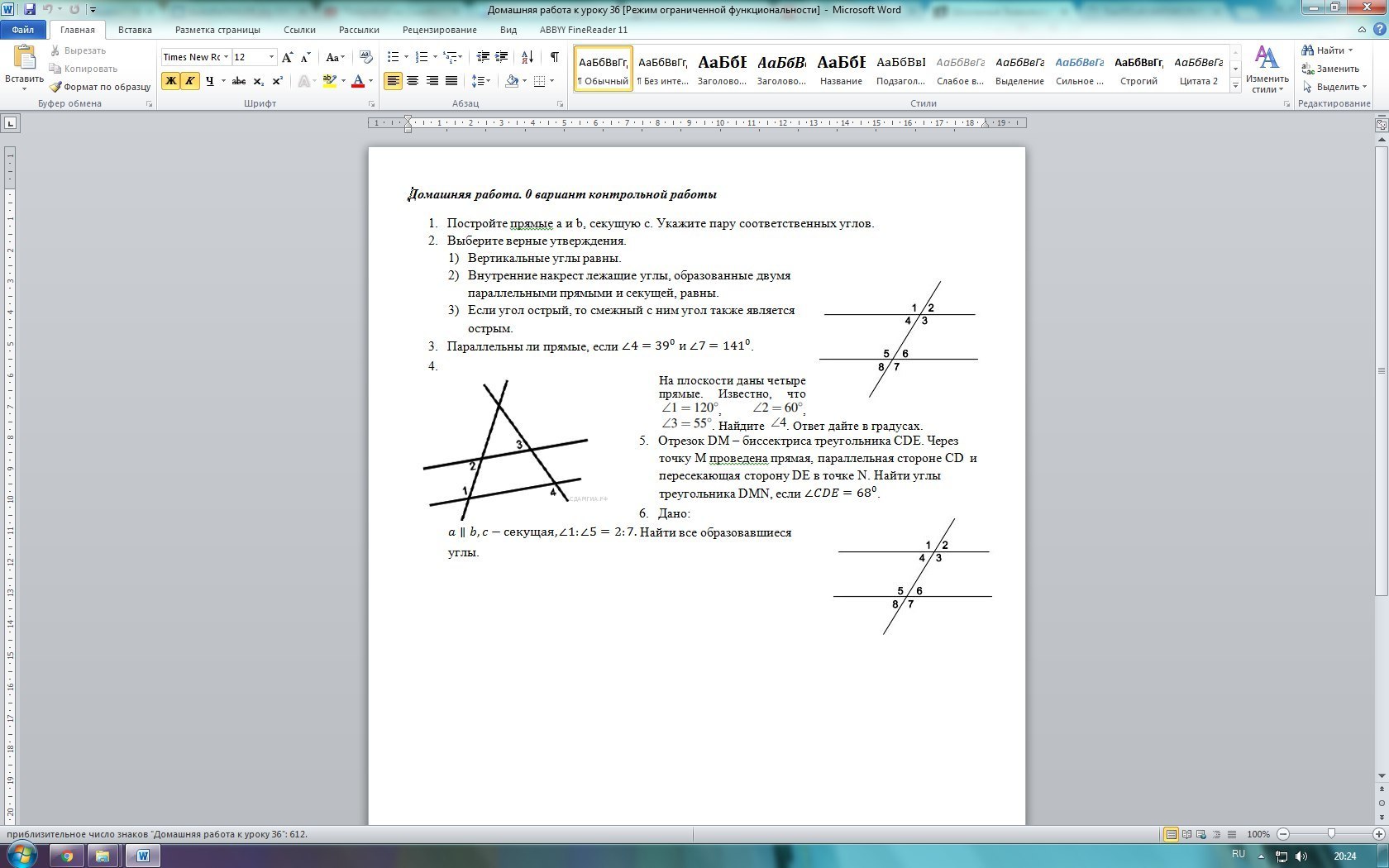Click the subscript icon
1389x868 pixels.
point(258,81)
